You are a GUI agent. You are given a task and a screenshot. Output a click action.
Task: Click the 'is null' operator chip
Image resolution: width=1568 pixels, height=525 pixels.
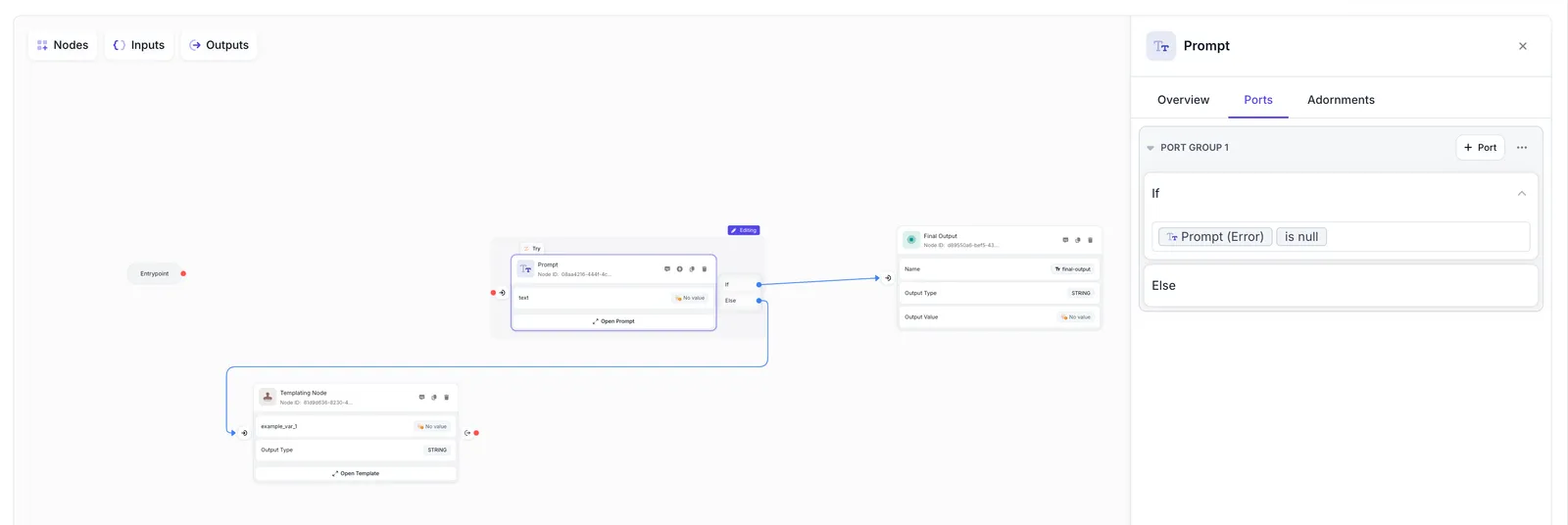pyautogui.click(x=1301, y=237)
